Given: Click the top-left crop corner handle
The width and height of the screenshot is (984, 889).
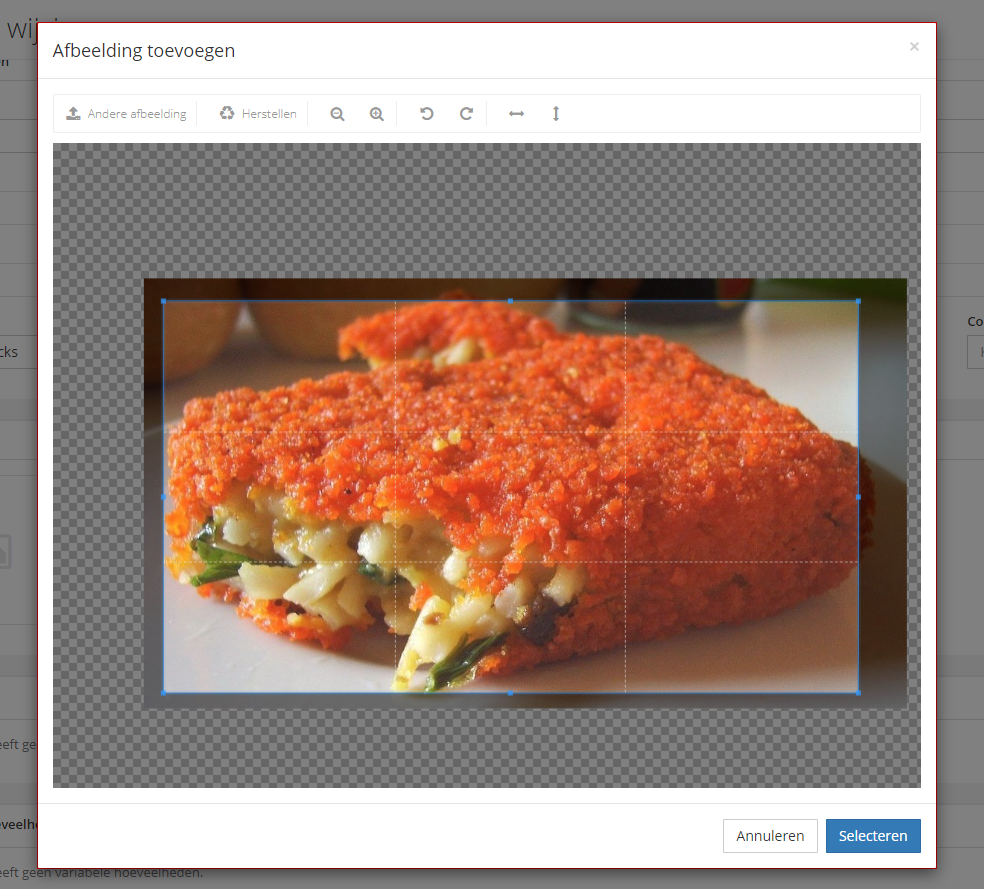Looking at the screenshot, I should [x=164, y=301].
